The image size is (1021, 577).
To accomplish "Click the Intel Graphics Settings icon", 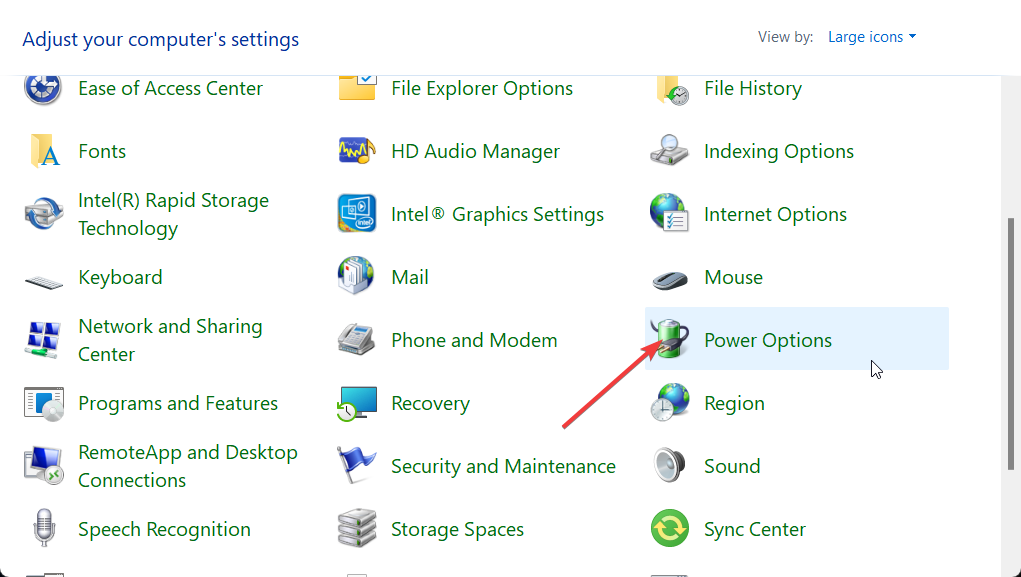I will click(356, 214).
